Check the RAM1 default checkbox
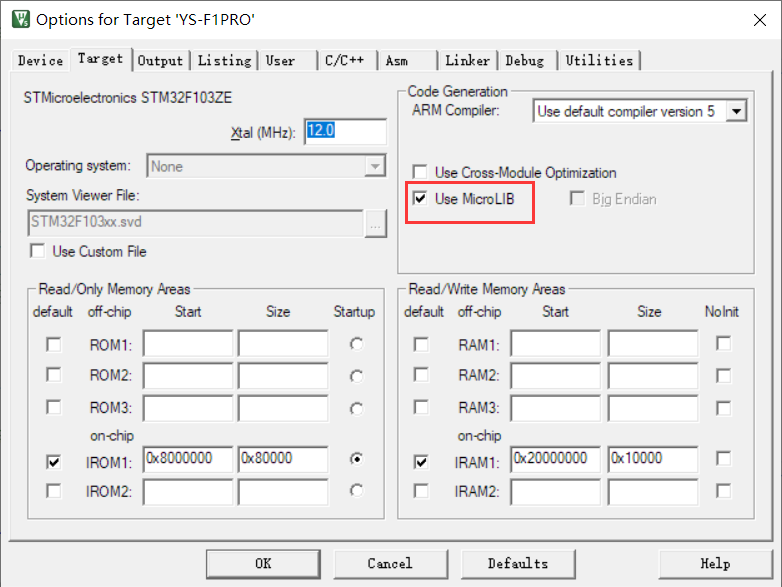The width and height of the screenshot is (782, 587). point(421,344)
